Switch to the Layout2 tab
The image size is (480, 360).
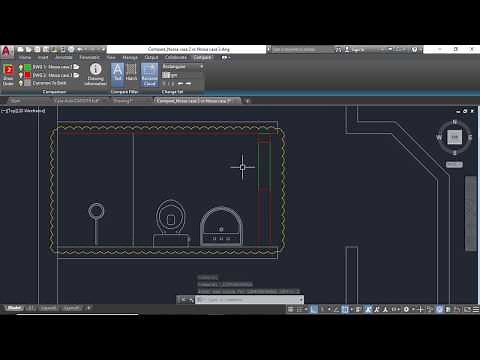click(72, 308)
